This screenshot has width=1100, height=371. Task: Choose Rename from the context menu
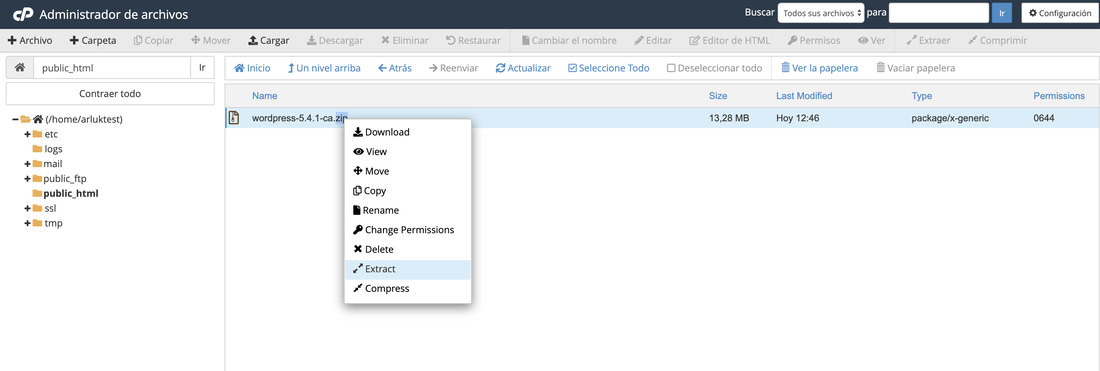(x=408, y=210)
